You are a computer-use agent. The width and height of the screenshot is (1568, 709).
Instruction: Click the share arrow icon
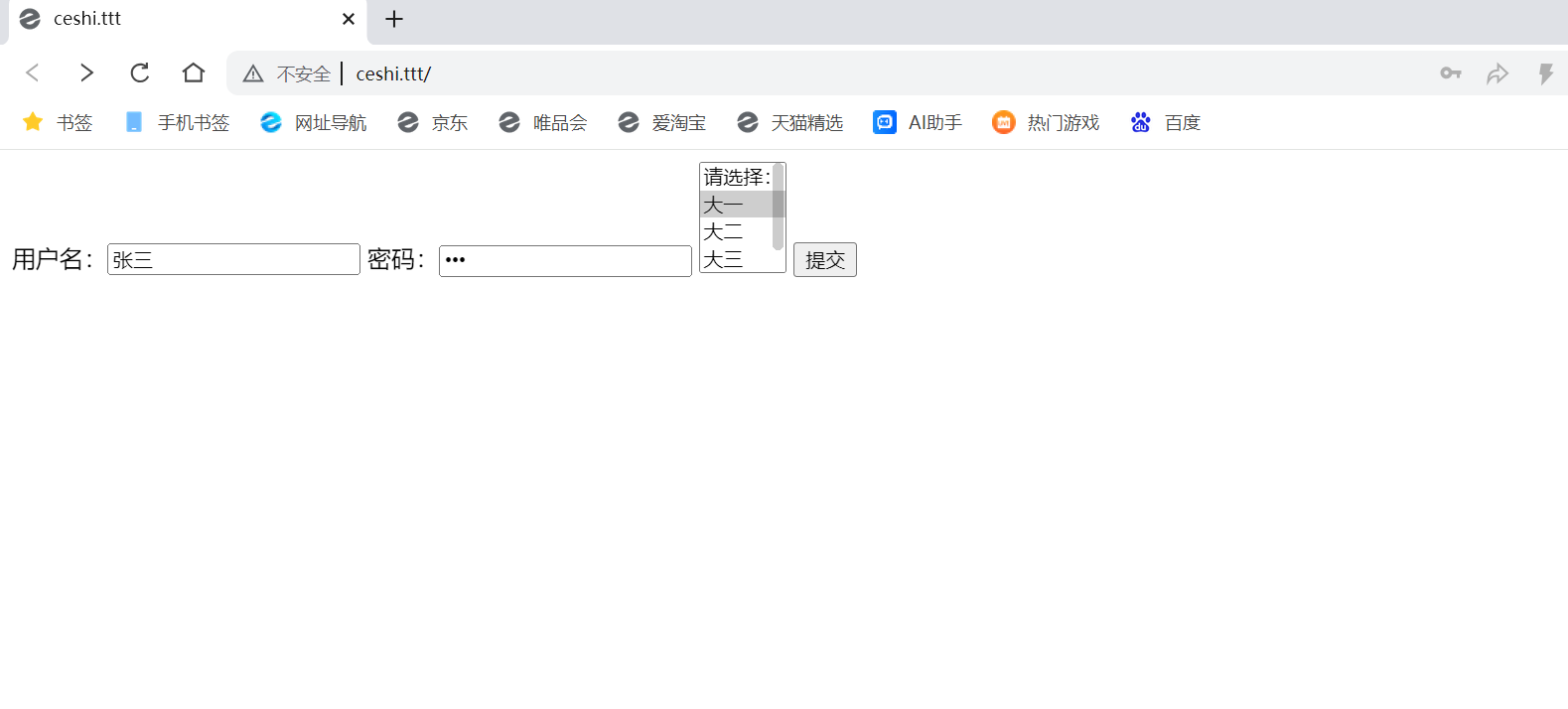pyautogui.click(x=1497, y=73)
